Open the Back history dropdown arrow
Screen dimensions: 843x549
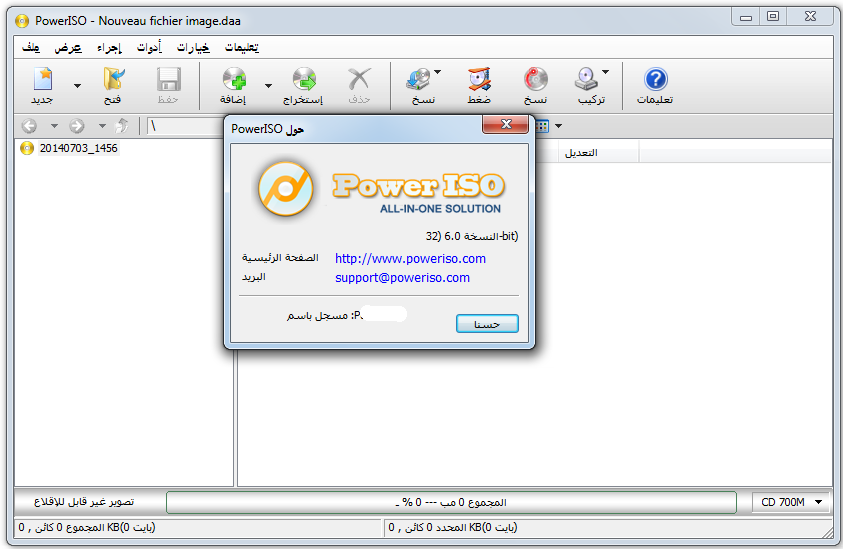54,126
